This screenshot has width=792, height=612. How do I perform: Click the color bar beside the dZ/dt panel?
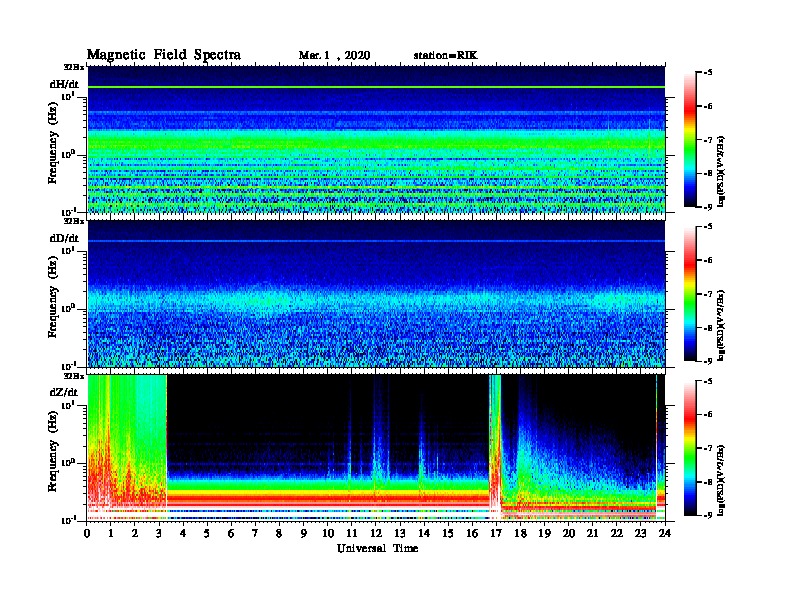[690, 448]
